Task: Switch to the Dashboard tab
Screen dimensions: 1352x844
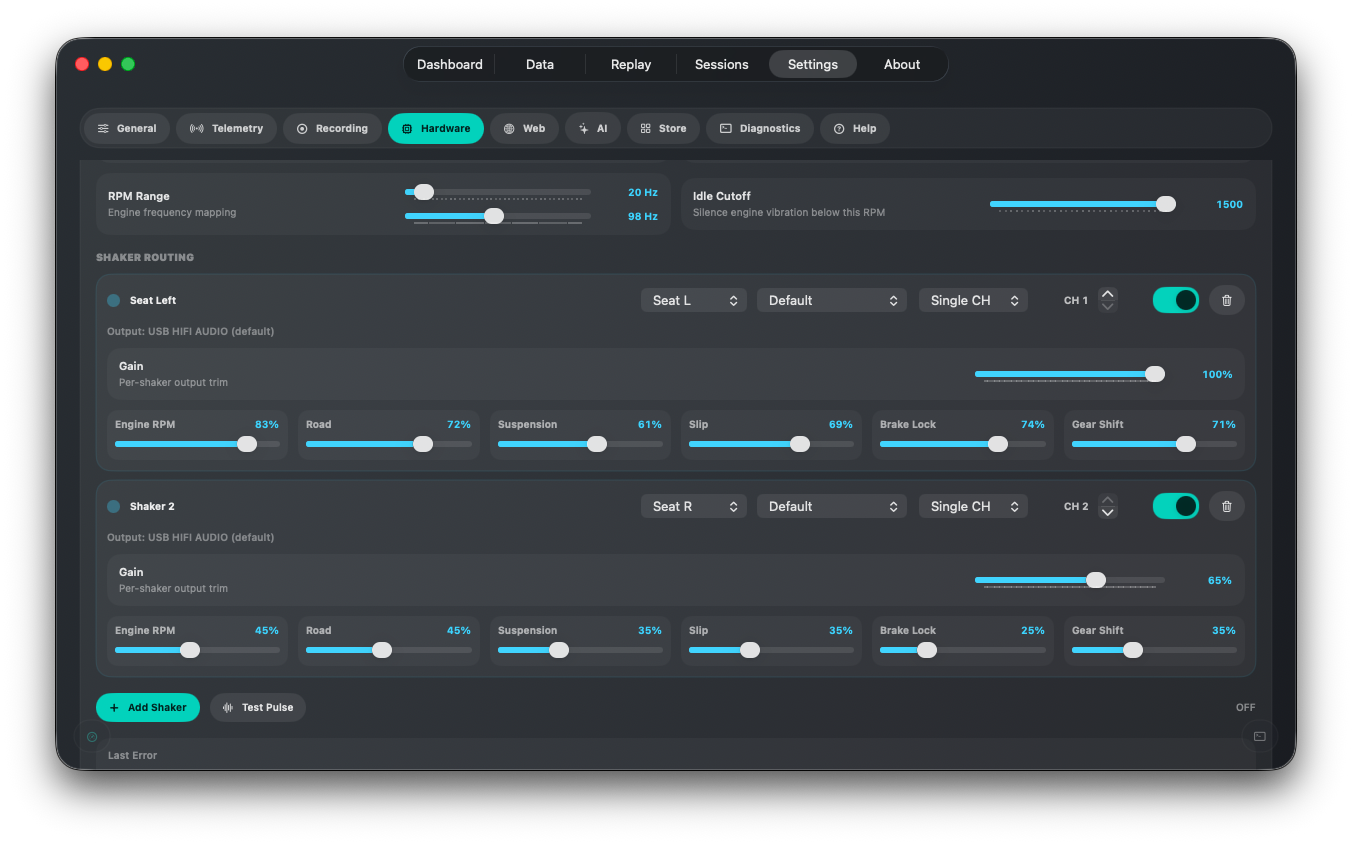Action: click(x=450, y=64)
